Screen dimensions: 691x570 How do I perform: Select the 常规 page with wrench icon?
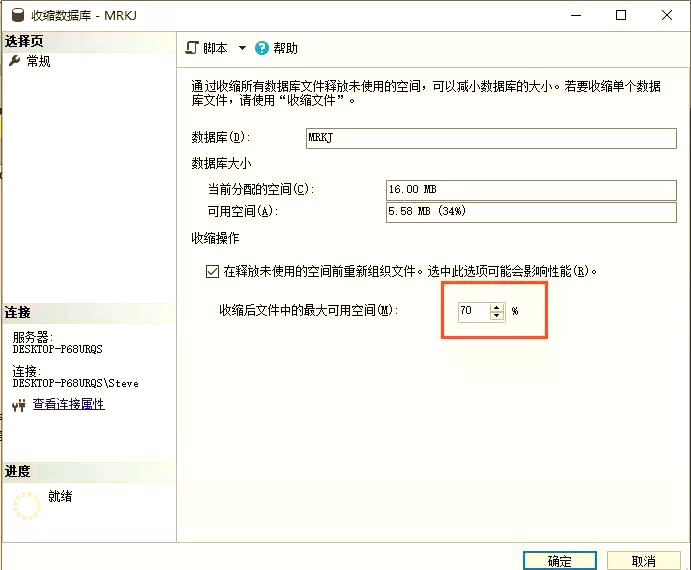[x=30, y=61]
